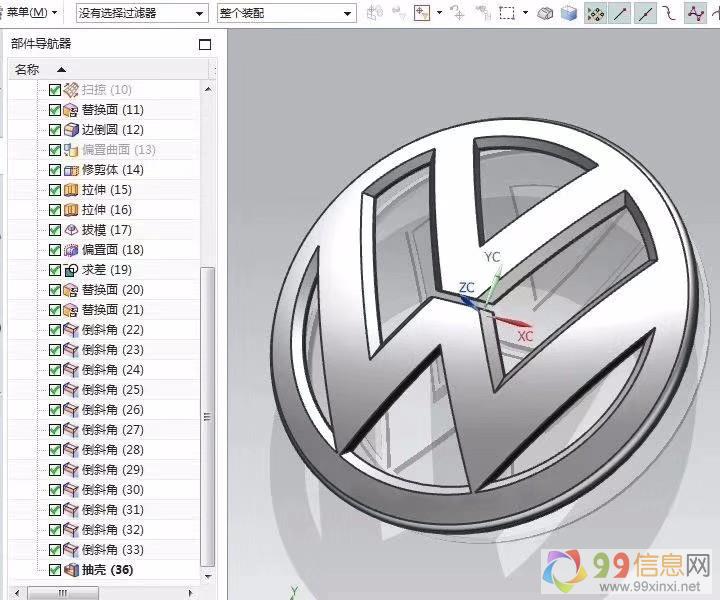
Task: Click the blue solid cube toolbar icon
Action: [568, 13]
